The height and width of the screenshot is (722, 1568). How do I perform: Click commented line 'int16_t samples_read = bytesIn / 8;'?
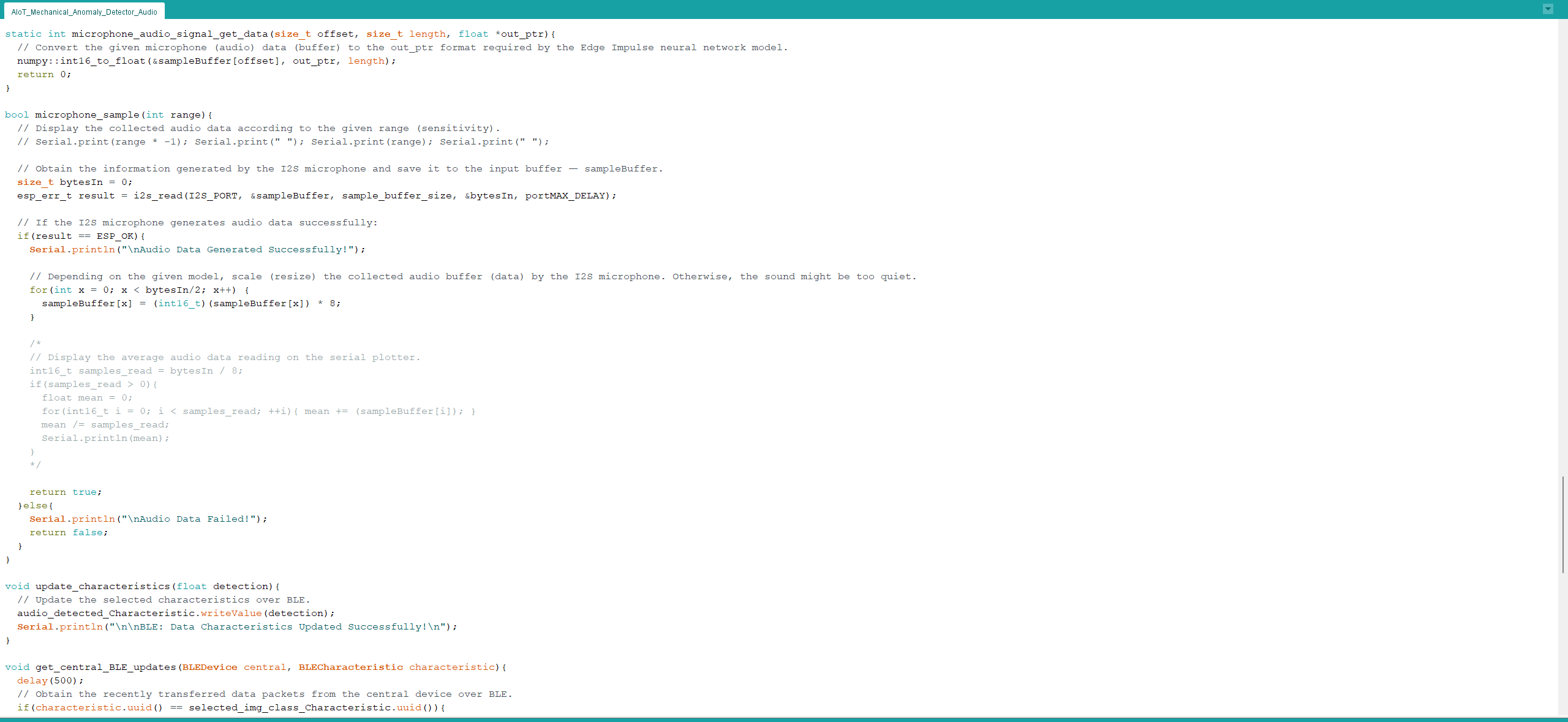click(136, 371)
